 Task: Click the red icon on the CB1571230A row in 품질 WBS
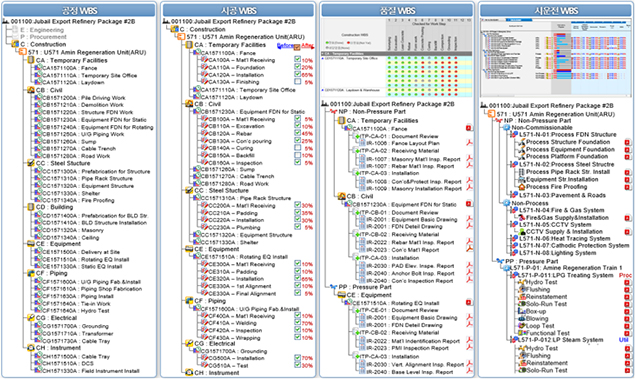(469, 204)
